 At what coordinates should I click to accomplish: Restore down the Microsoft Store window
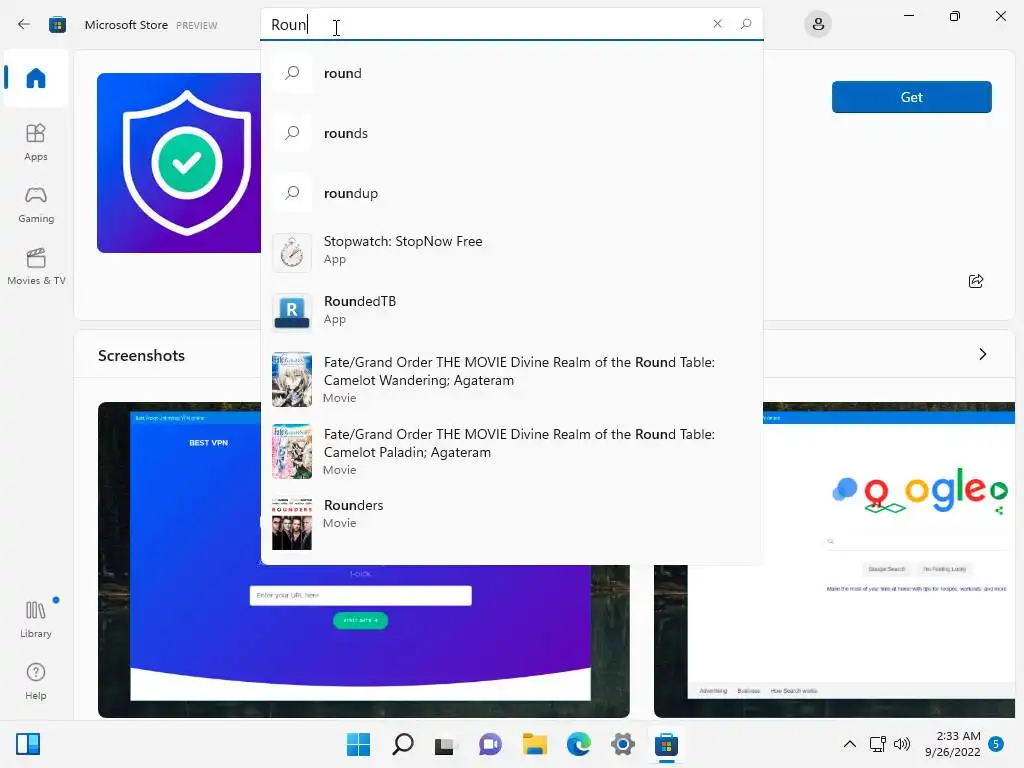(955, 16)
